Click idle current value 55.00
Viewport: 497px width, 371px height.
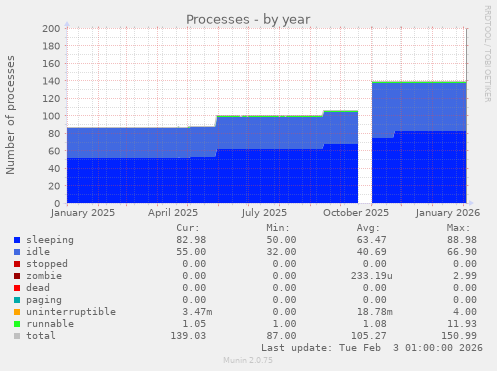(191, 252)
